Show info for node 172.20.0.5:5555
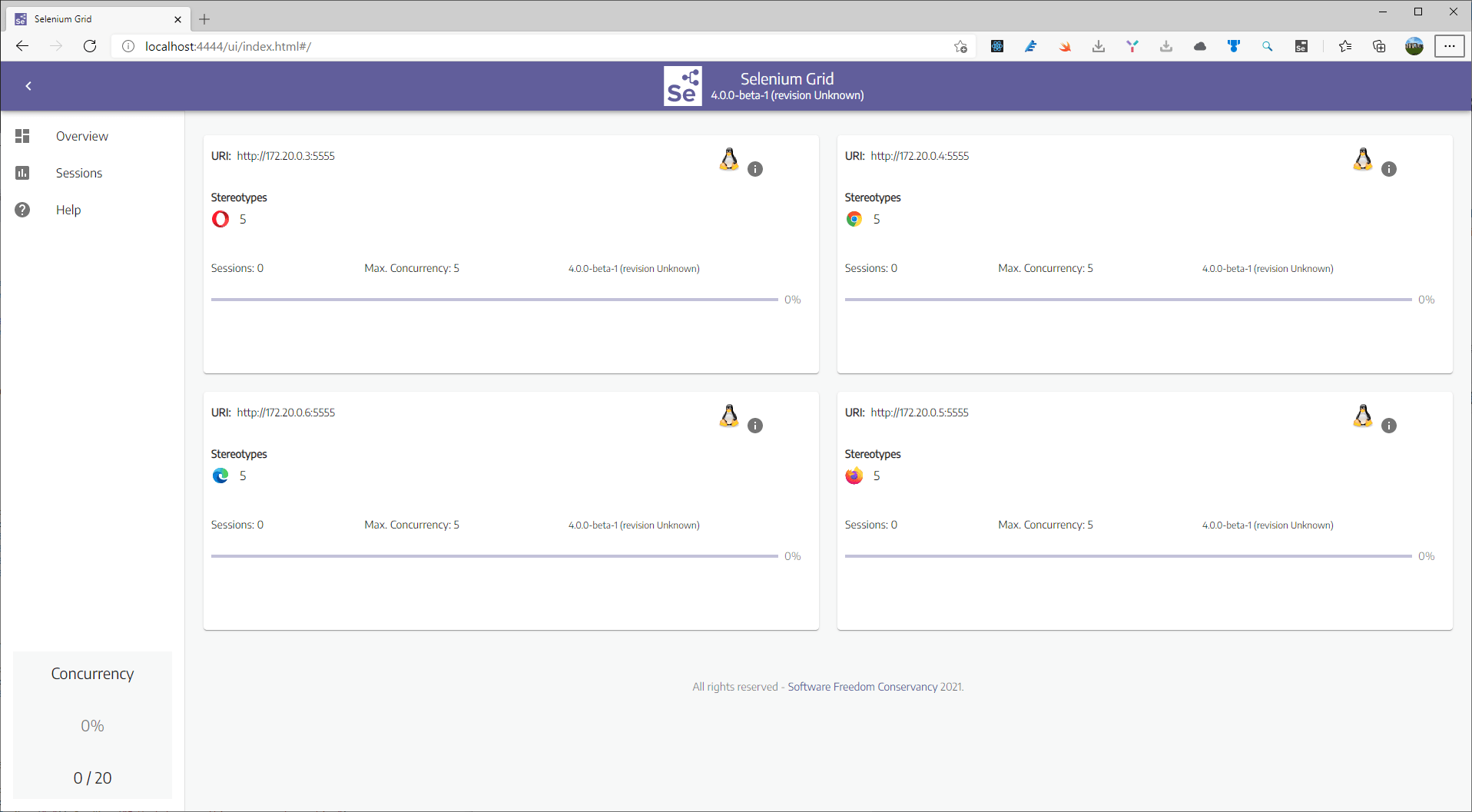Viewport: 1472px width, 812px height. [1389, 426]
